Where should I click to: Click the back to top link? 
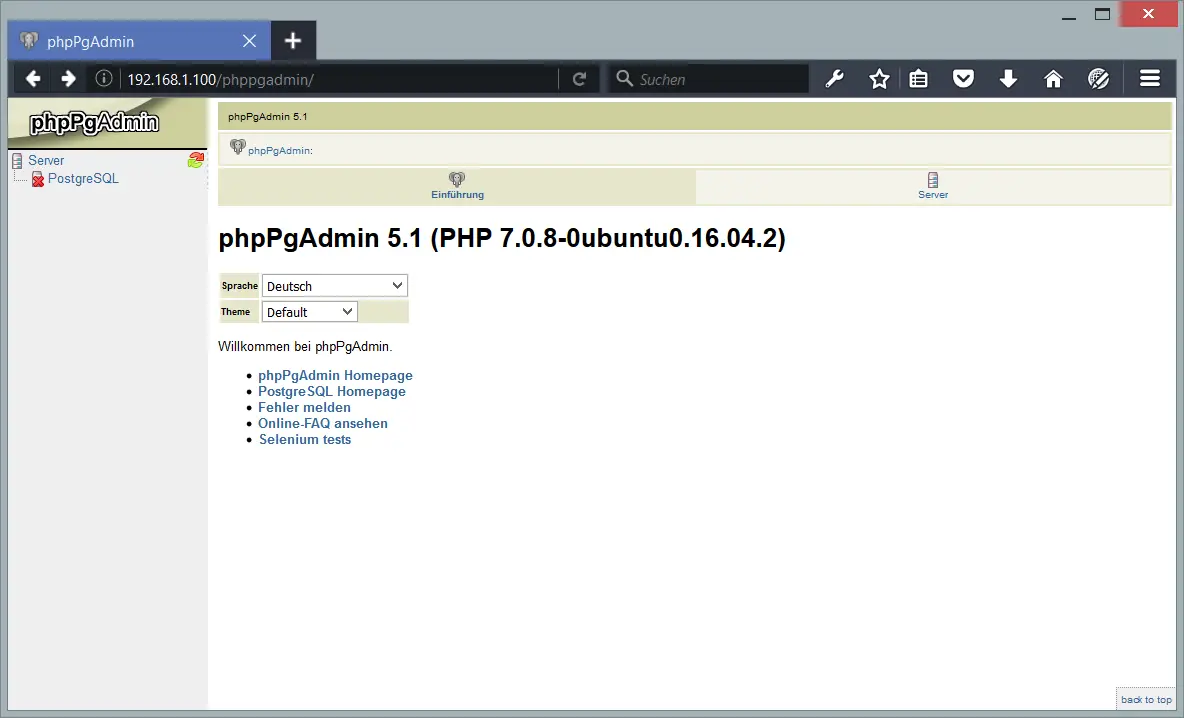pyautogui.click(x=1146, y=699)
